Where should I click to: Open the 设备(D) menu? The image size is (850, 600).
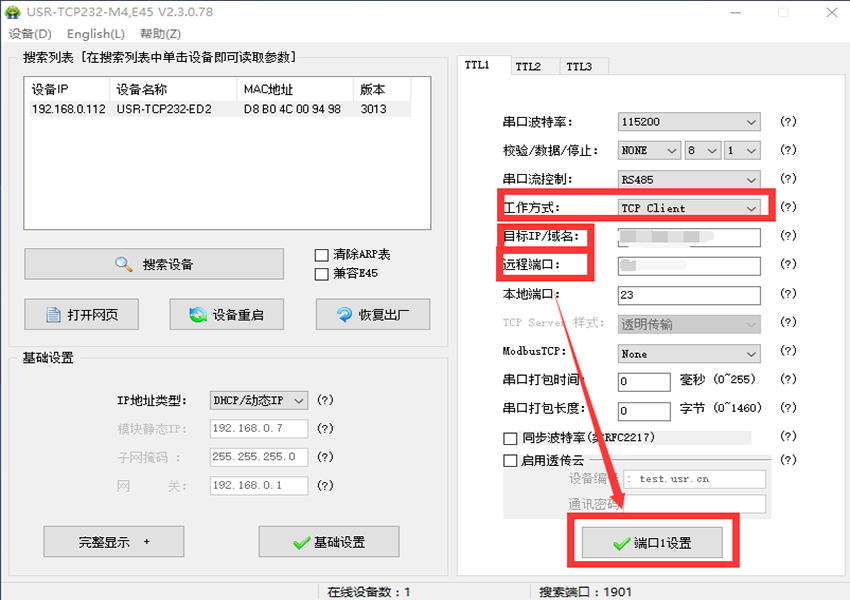(x=30, y=34)
